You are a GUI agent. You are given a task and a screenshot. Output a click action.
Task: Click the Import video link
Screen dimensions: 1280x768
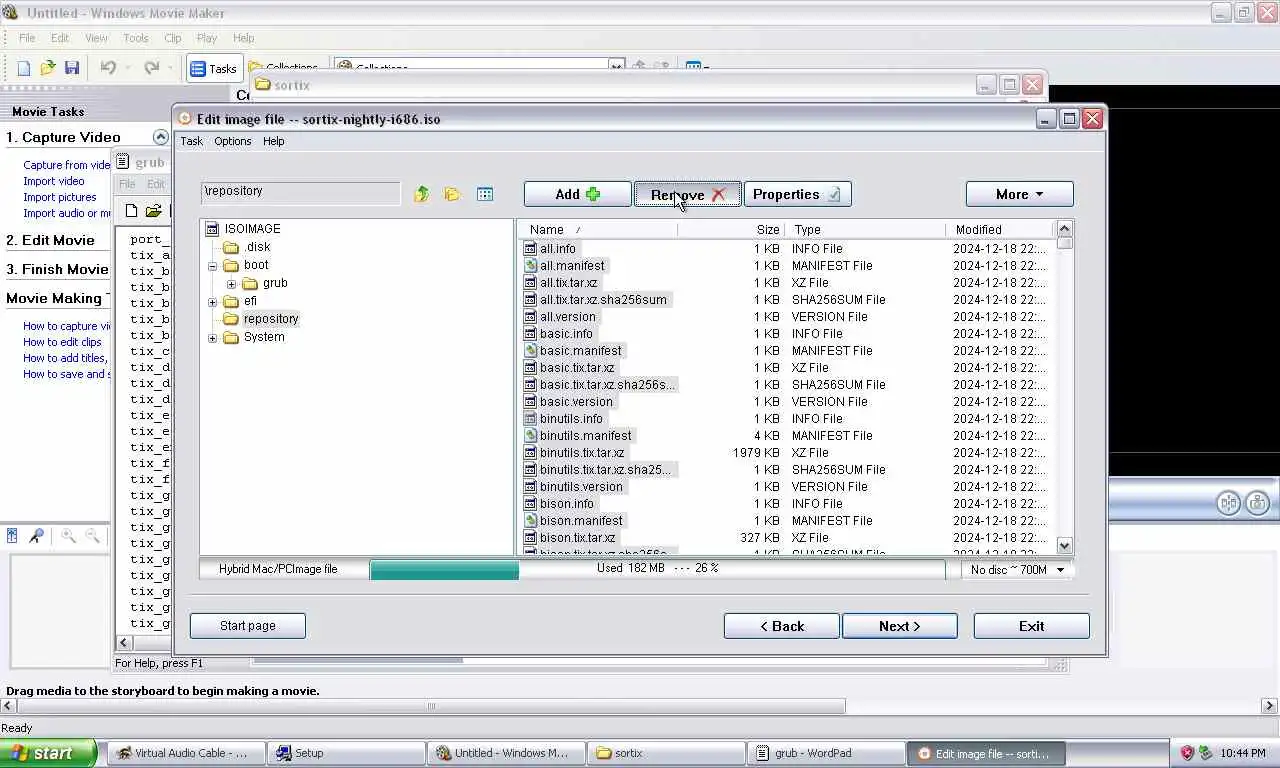coord(54,181)
